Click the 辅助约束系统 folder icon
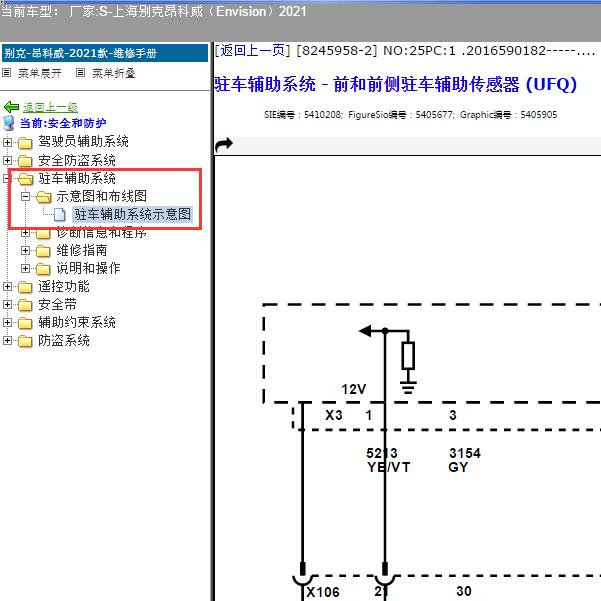The width and height of the screenshot is (601, 601). (25, 323)
